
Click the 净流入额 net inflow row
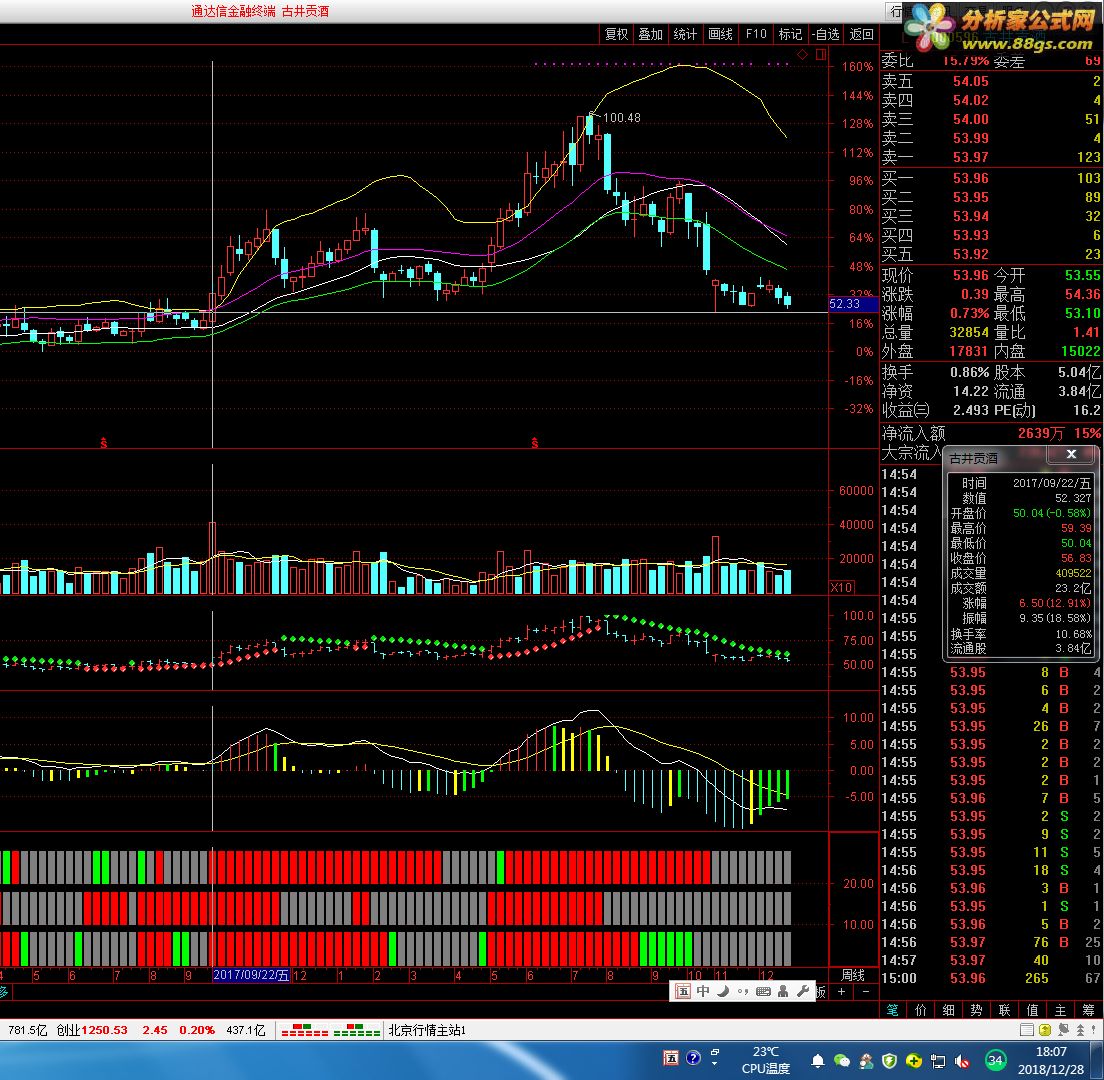pyautogui.click(x=991, y=433)
